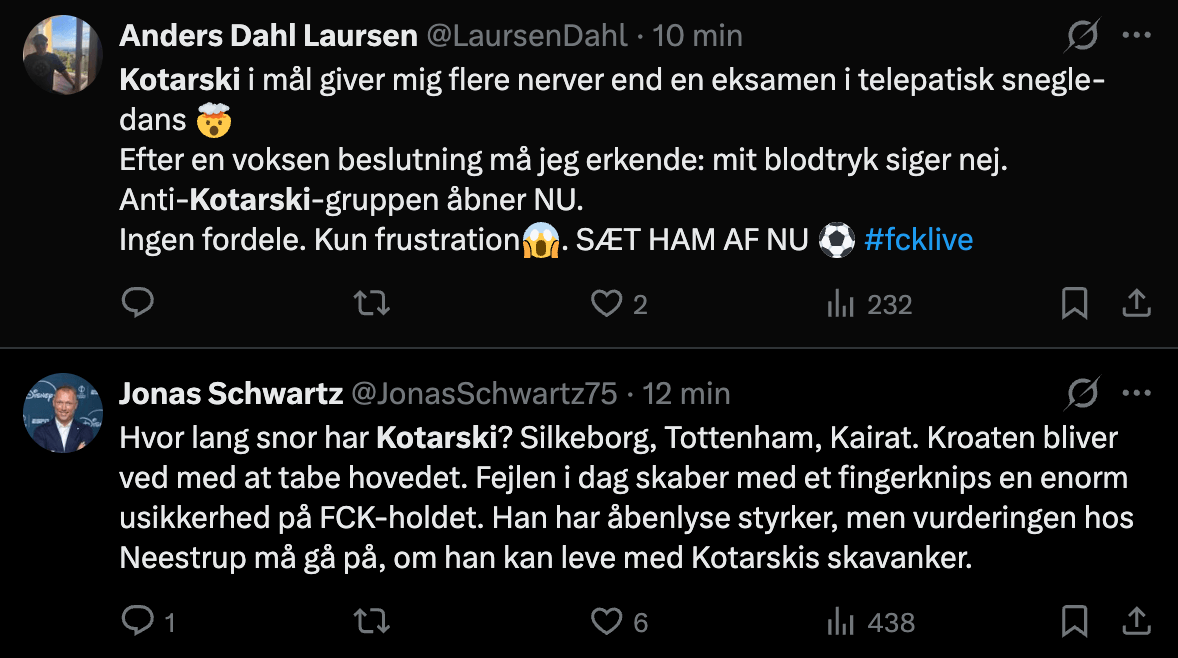View analytics showing 232 views
The image size is (1178, 658).
[869, 304]
